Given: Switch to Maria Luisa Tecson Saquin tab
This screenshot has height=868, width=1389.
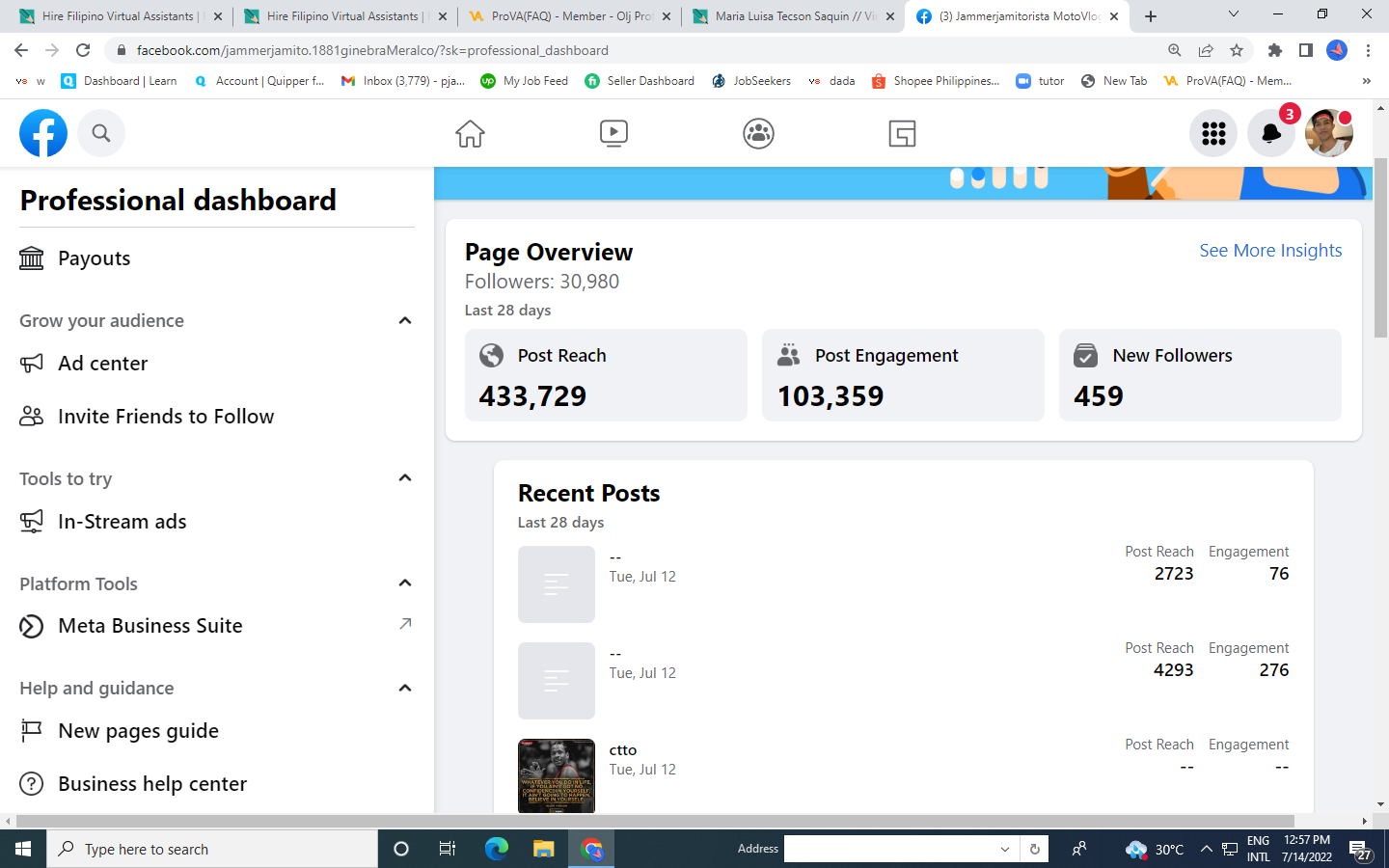Looking at the screenshot, I should coord(794,16).
